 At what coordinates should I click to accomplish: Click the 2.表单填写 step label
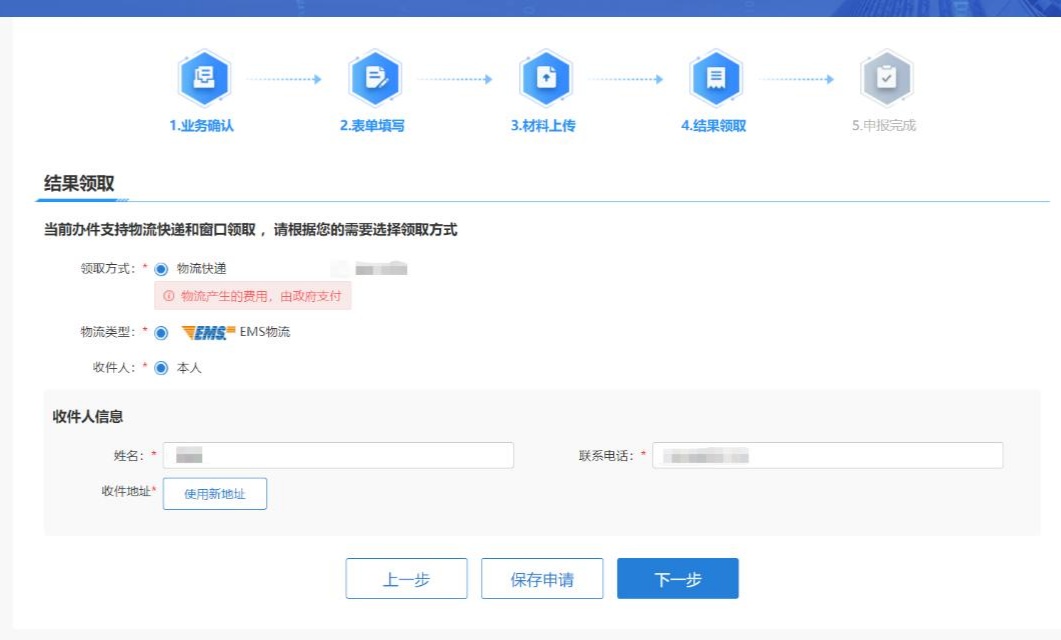[372, 126]
